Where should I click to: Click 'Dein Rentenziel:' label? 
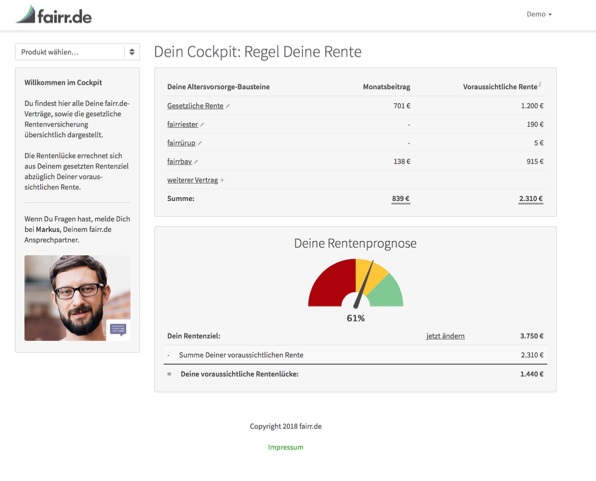[194, 336]
